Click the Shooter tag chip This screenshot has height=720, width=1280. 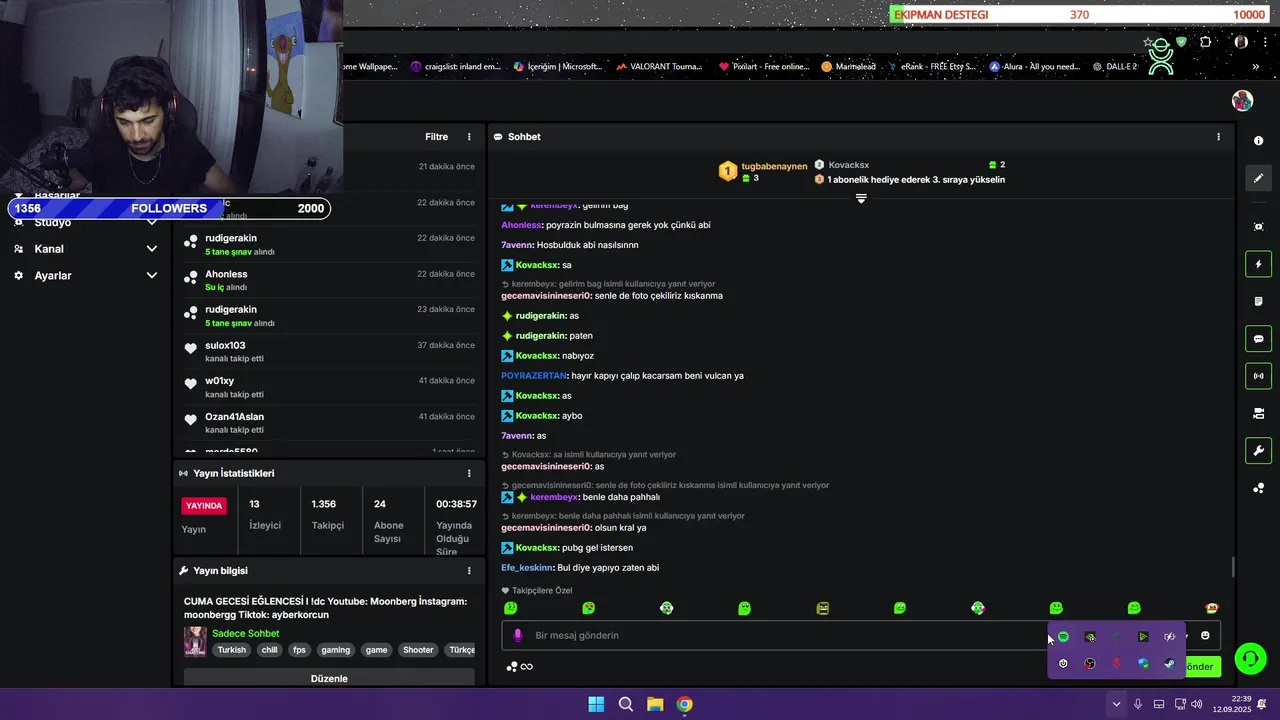418,650
